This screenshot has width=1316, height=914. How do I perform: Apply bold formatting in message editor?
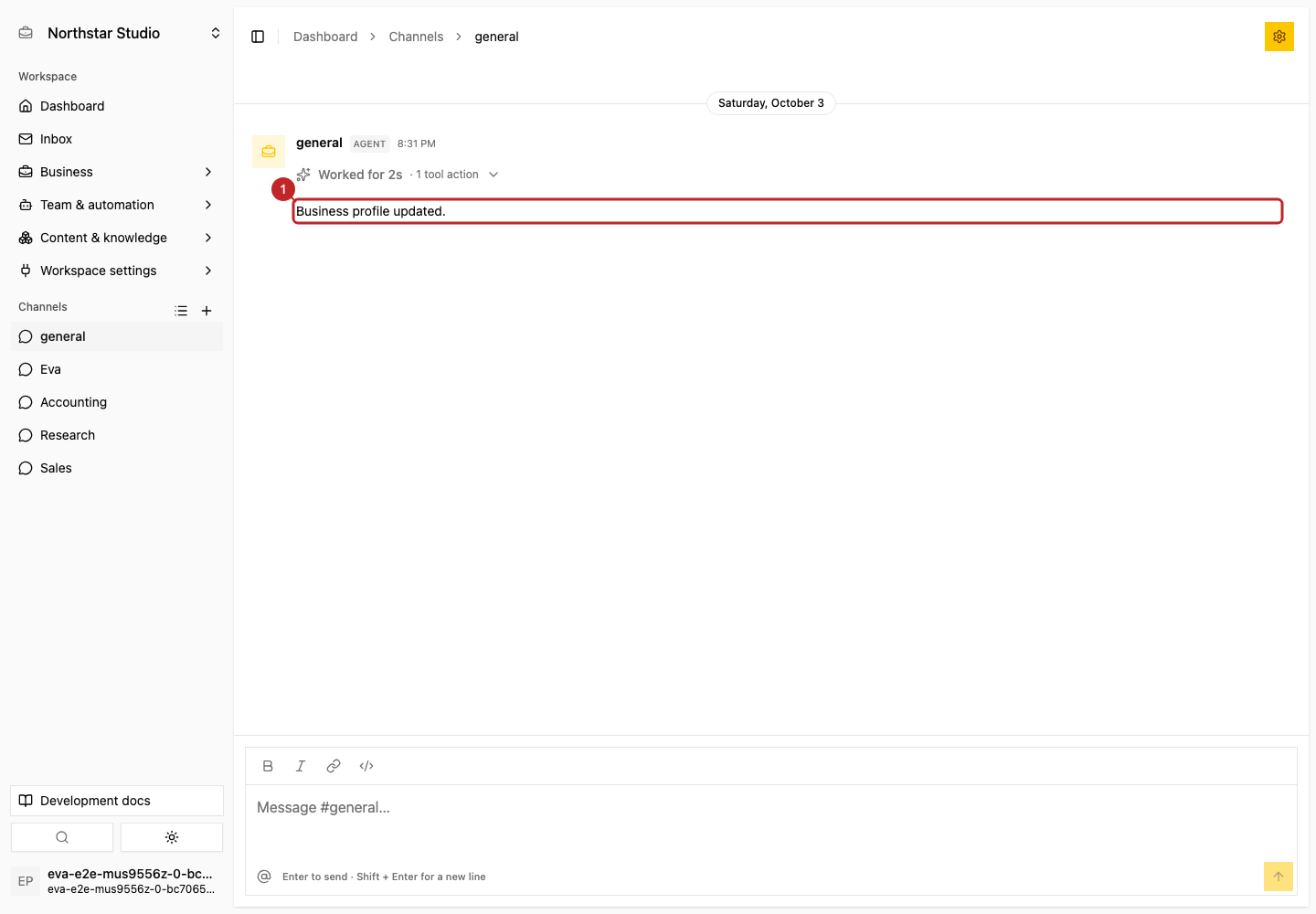point(268,766)
